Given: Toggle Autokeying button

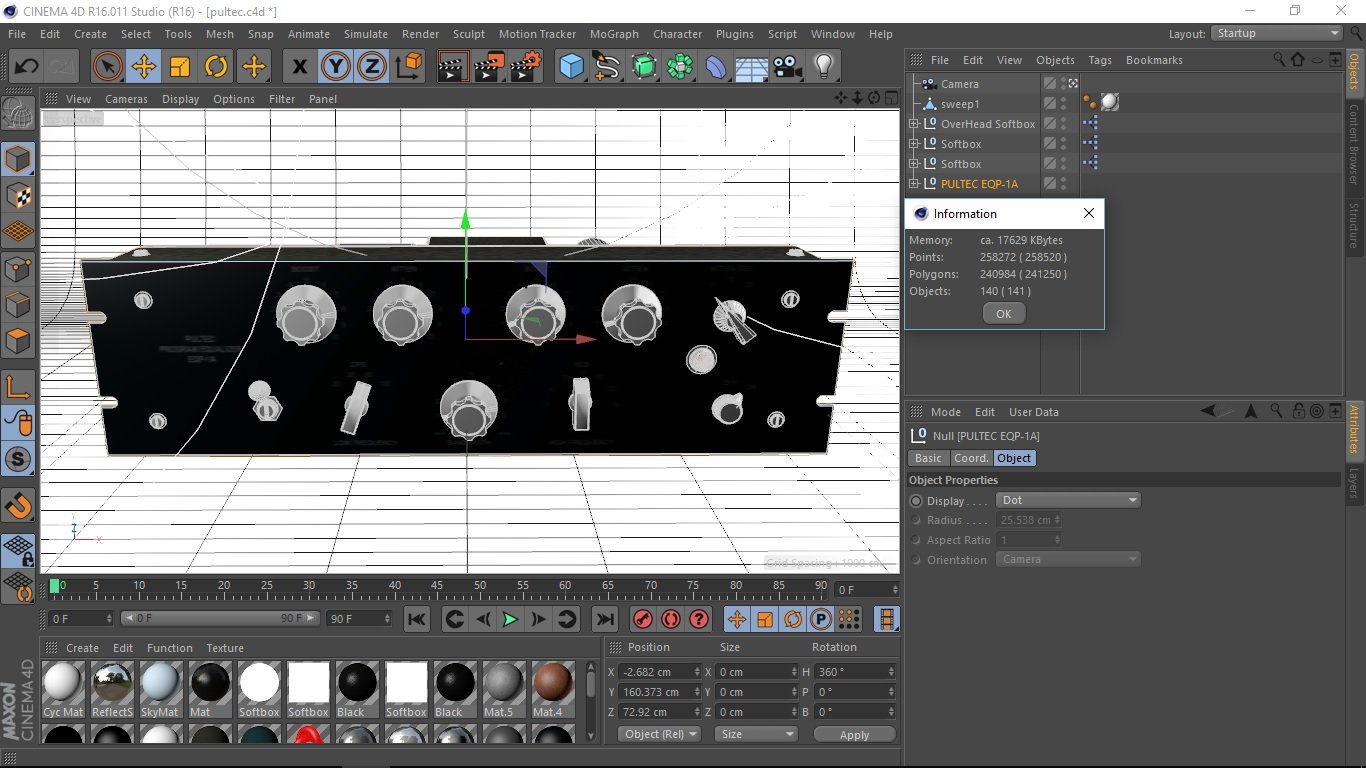Looking at the screenshot, I should click(x=671, y=619).
